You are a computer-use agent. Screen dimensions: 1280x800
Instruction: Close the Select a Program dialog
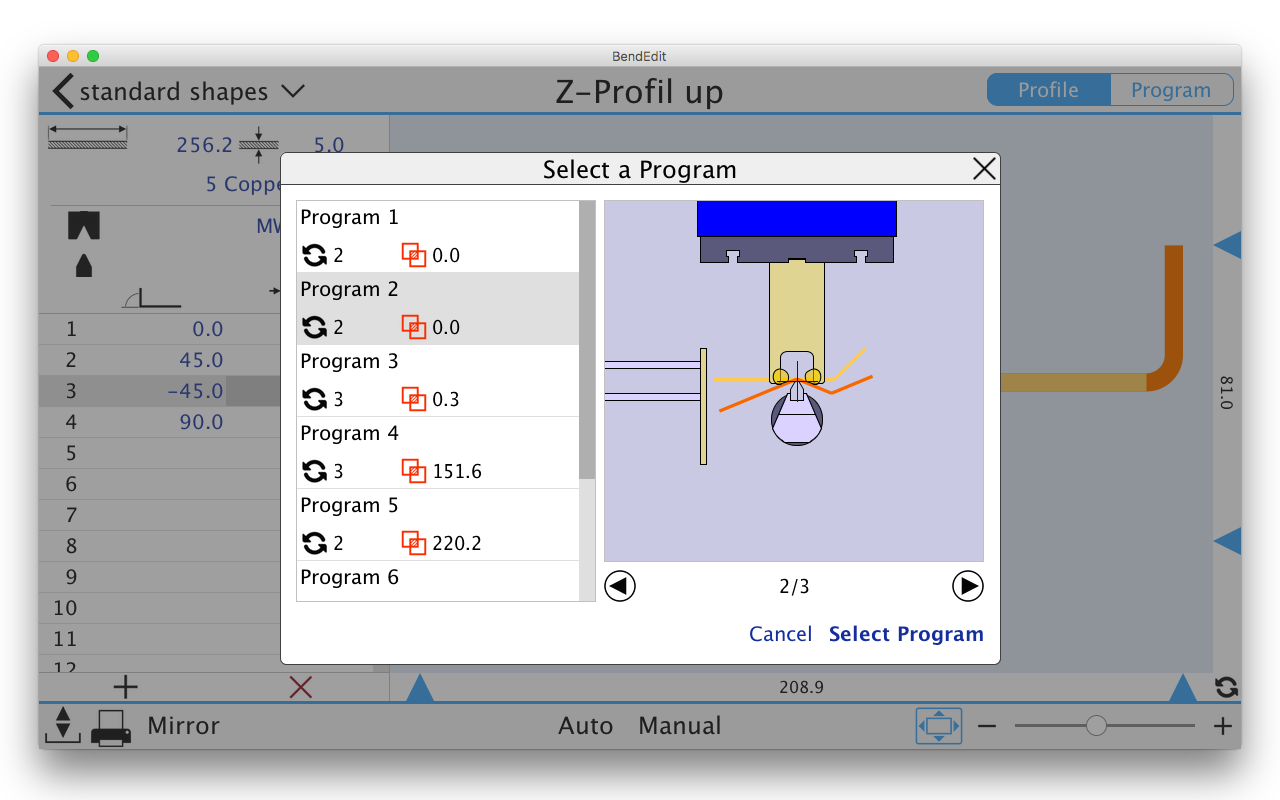click(984, 169)
